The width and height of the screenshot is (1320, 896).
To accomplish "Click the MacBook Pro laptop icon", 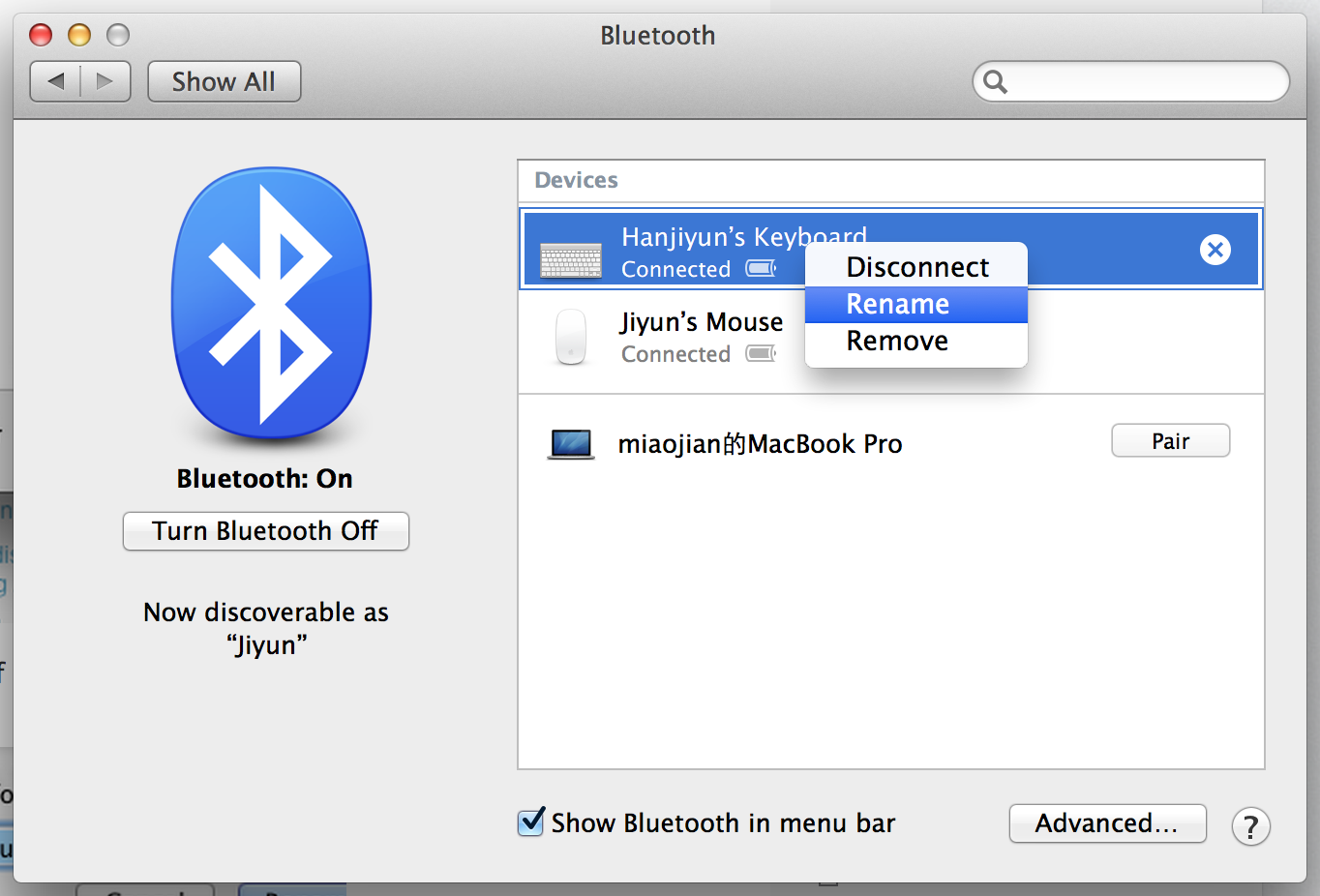I will point(571,444).
